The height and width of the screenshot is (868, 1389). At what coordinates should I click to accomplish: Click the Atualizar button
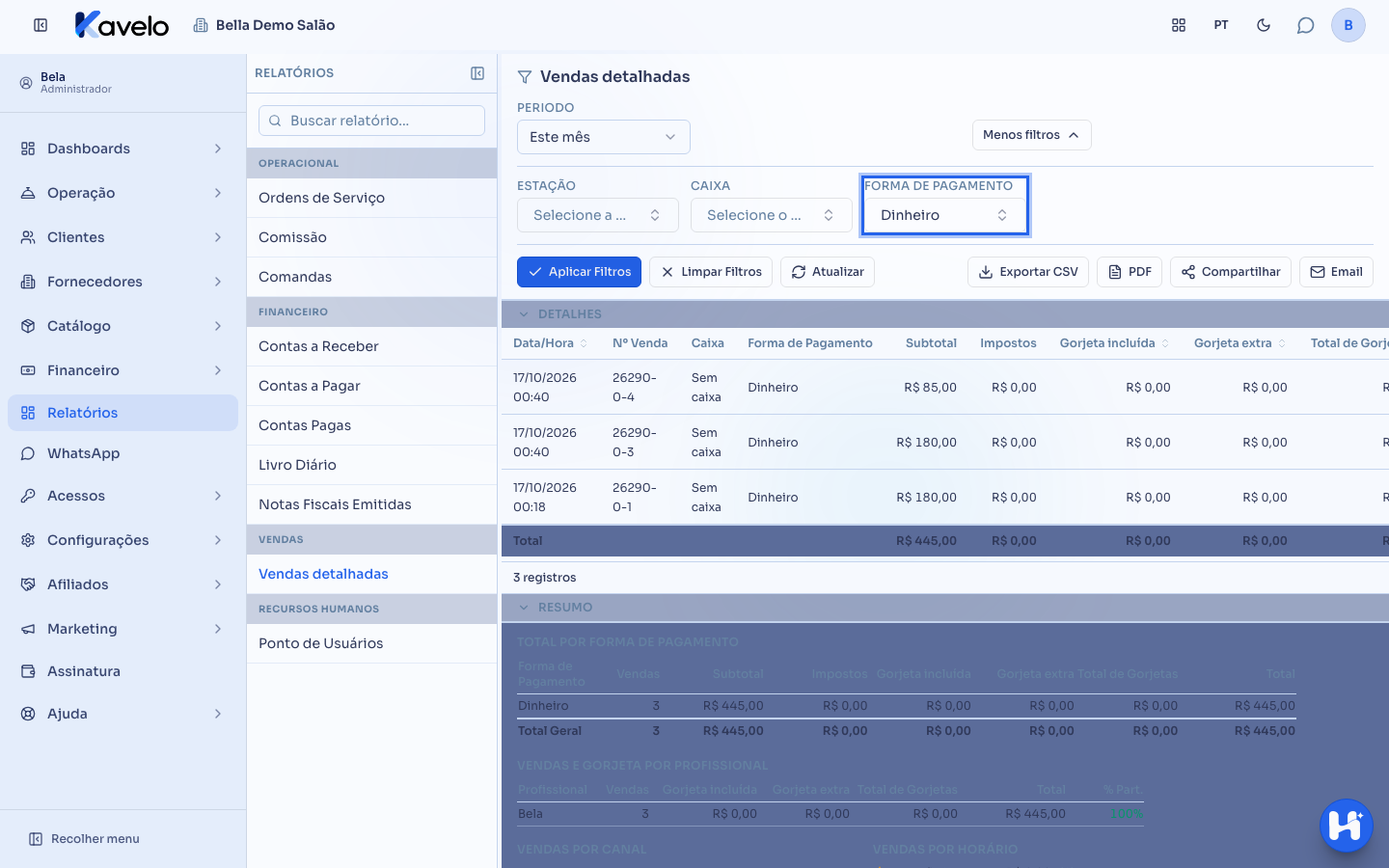[x=828, y=272]
